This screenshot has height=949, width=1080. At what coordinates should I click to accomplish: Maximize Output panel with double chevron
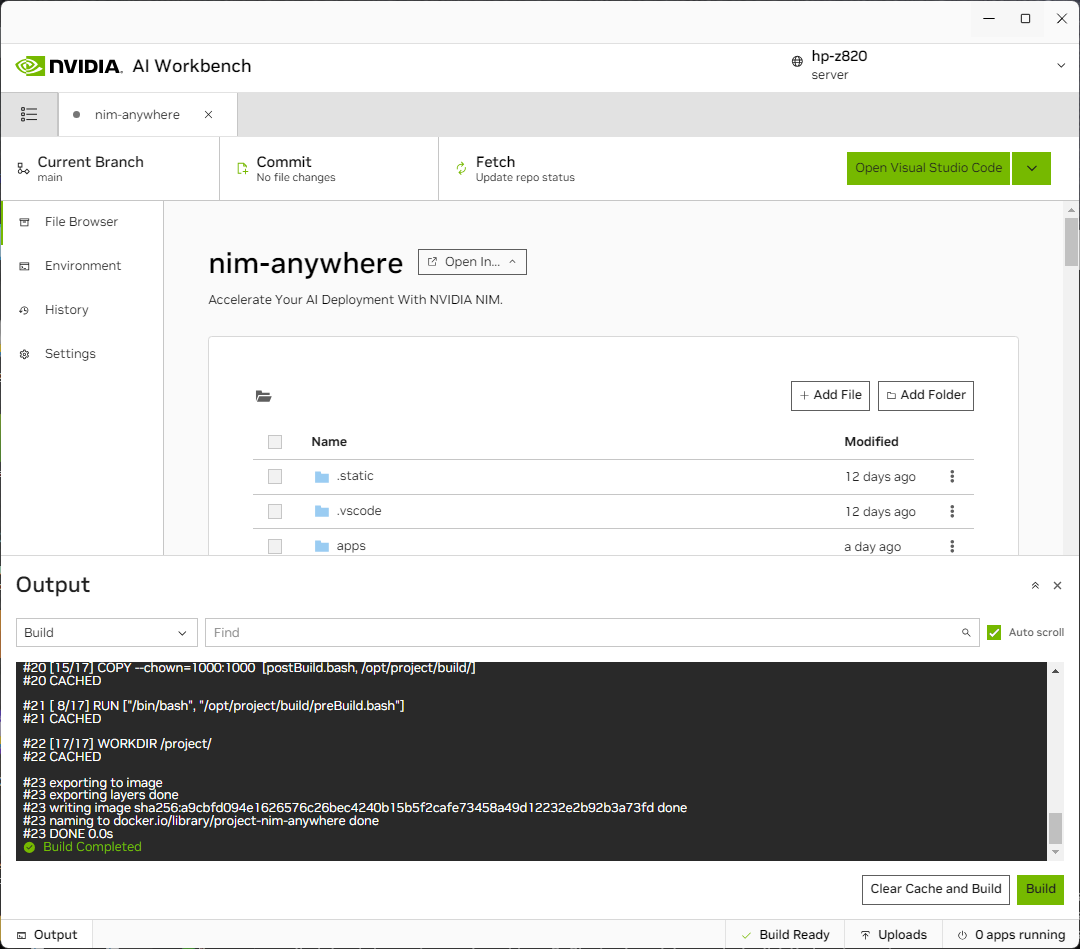pyautogui.click(x=1035, y=585)
